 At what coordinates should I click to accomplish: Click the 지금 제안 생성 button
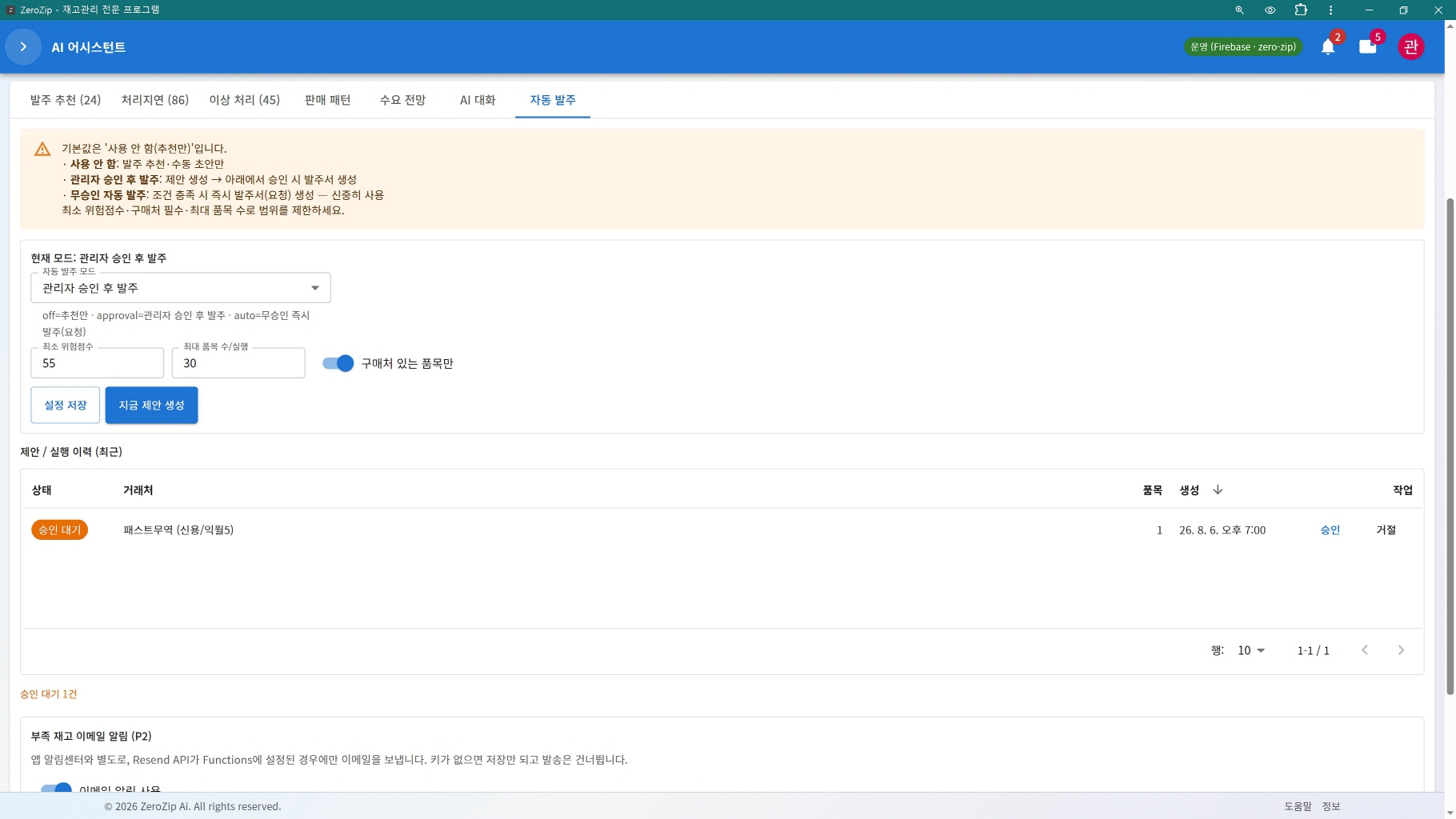click(x=152, y=406)
